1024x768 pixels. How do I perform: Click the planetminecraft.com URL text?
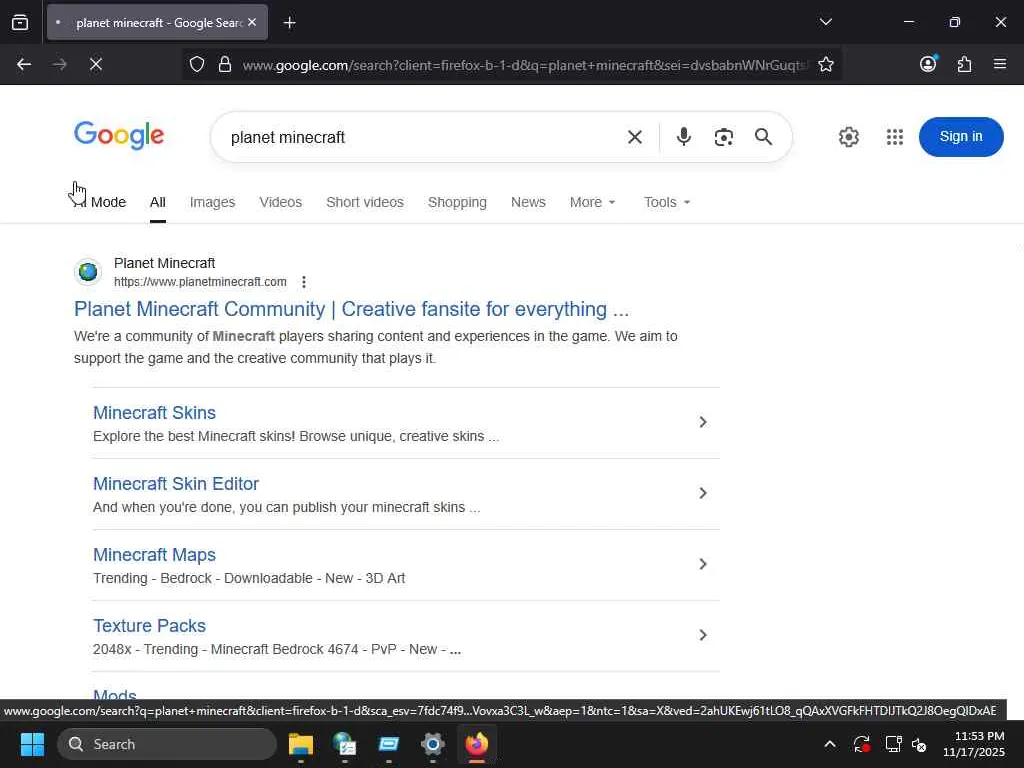(200, 282)
